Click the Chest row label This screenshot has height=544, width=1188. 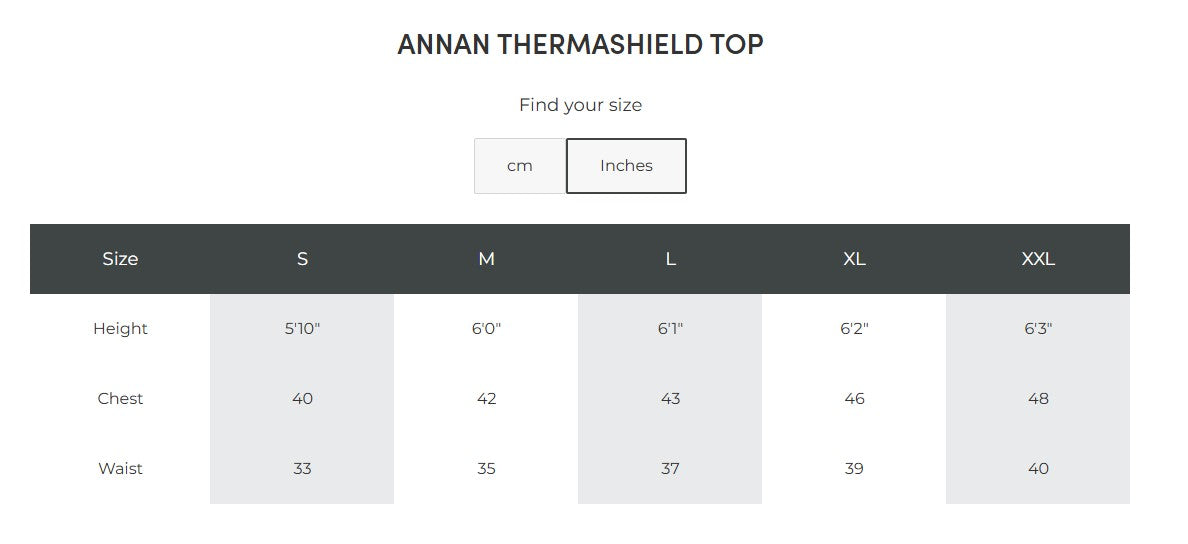point(120,399)
